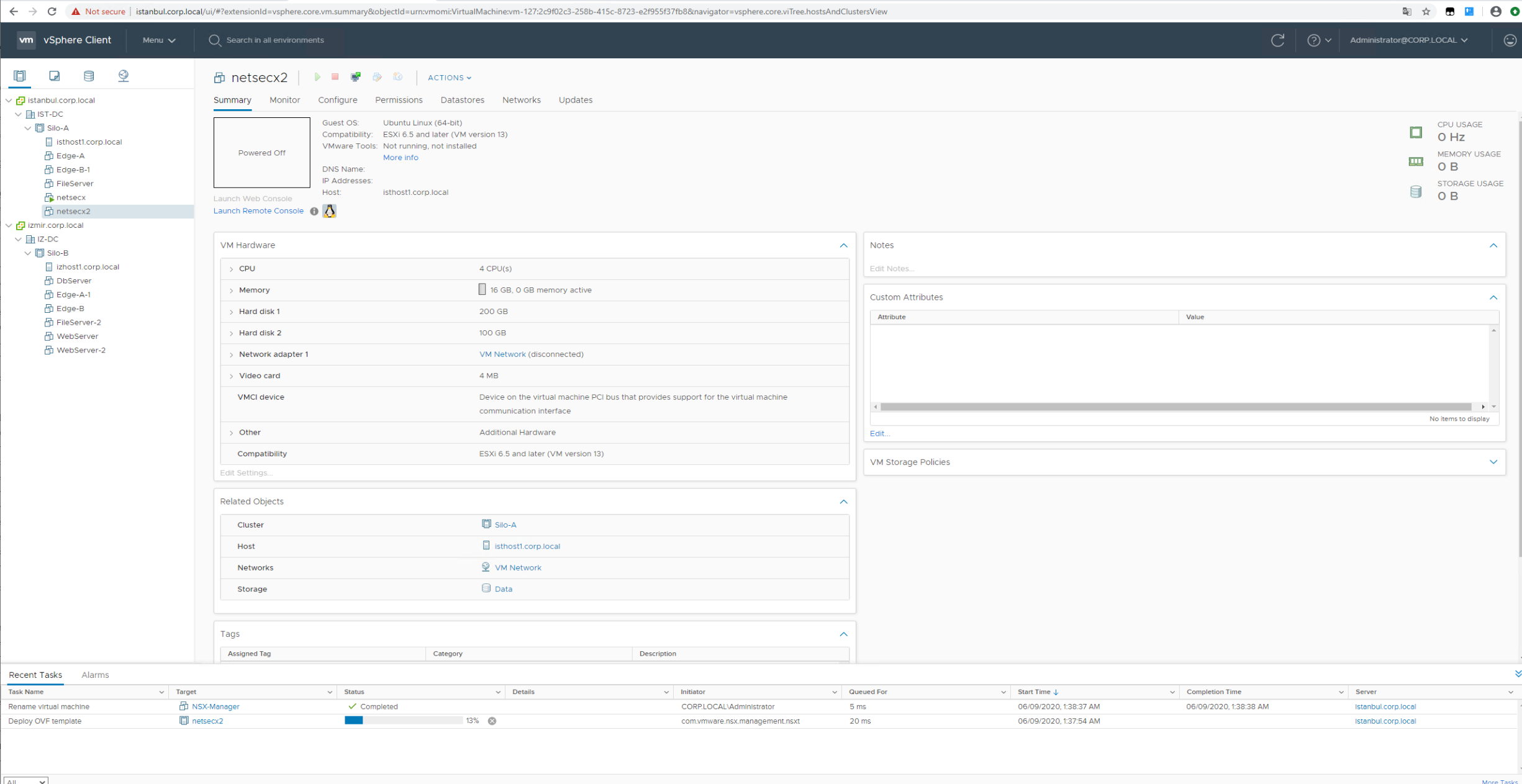Click the Search in all environments field
Image resolution: width=1522 pixels, height=784 pixels.
[273, 40]
